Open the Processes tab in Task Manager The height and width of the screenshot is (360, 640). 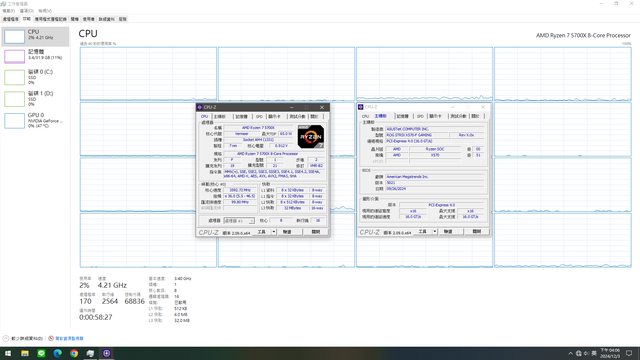tap(10, 19)
